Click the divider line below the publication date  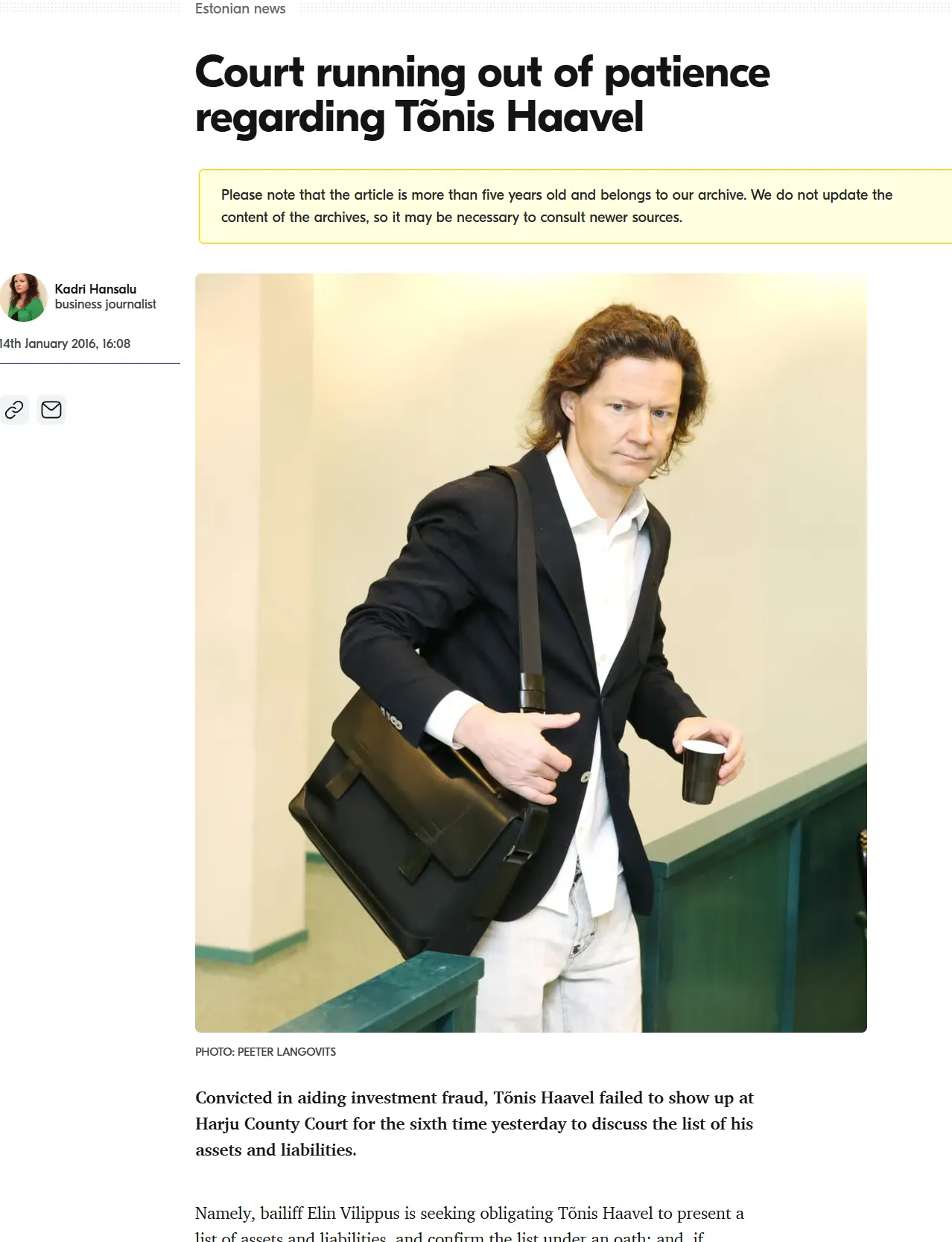click(90, 363)
